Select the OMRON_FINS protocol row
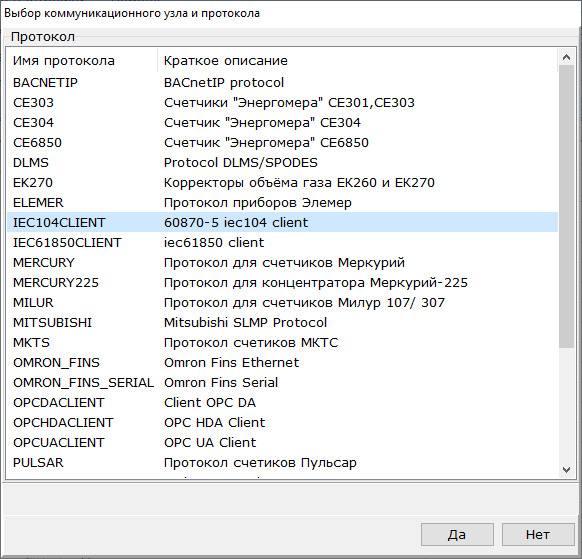Screen dimensions: 582x559 pyautogui.click(x=282, y=363)
